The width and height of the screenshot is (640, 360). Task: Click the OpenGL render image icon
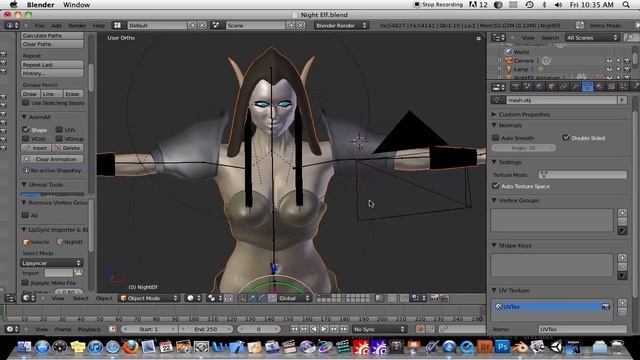tap(434, 298)
